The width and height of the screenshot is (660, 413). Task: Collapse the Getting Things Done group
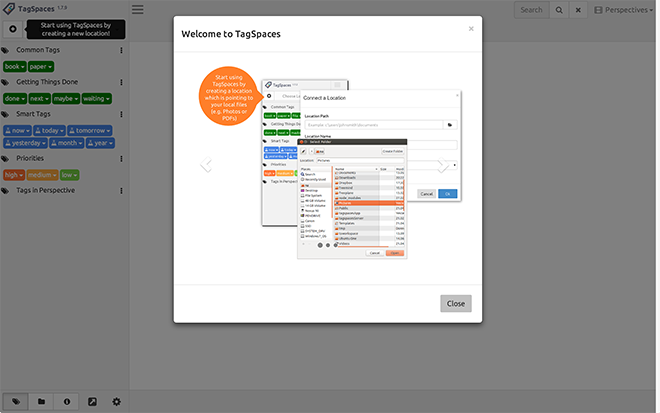click(x=5, y=82)
